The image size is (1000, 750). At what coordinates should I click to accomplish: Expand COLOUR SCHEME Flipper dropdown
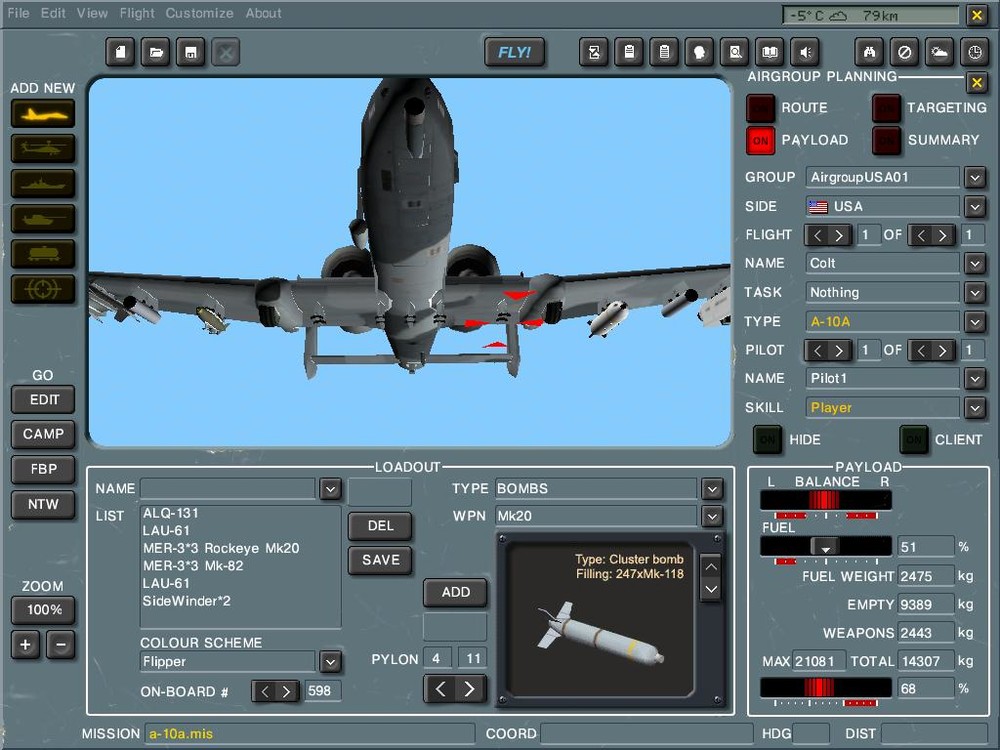[x=330, y=662]
